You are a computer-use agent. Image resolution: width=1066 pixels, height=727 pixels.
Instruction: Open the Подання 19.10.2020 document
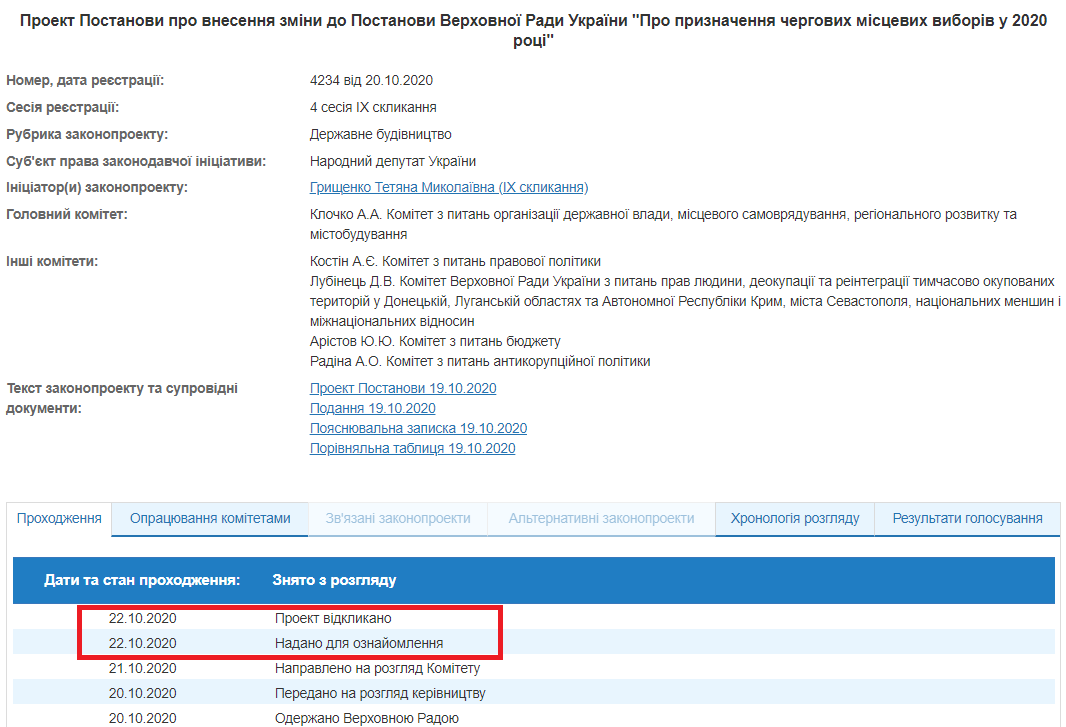click(x=372, y=408)
